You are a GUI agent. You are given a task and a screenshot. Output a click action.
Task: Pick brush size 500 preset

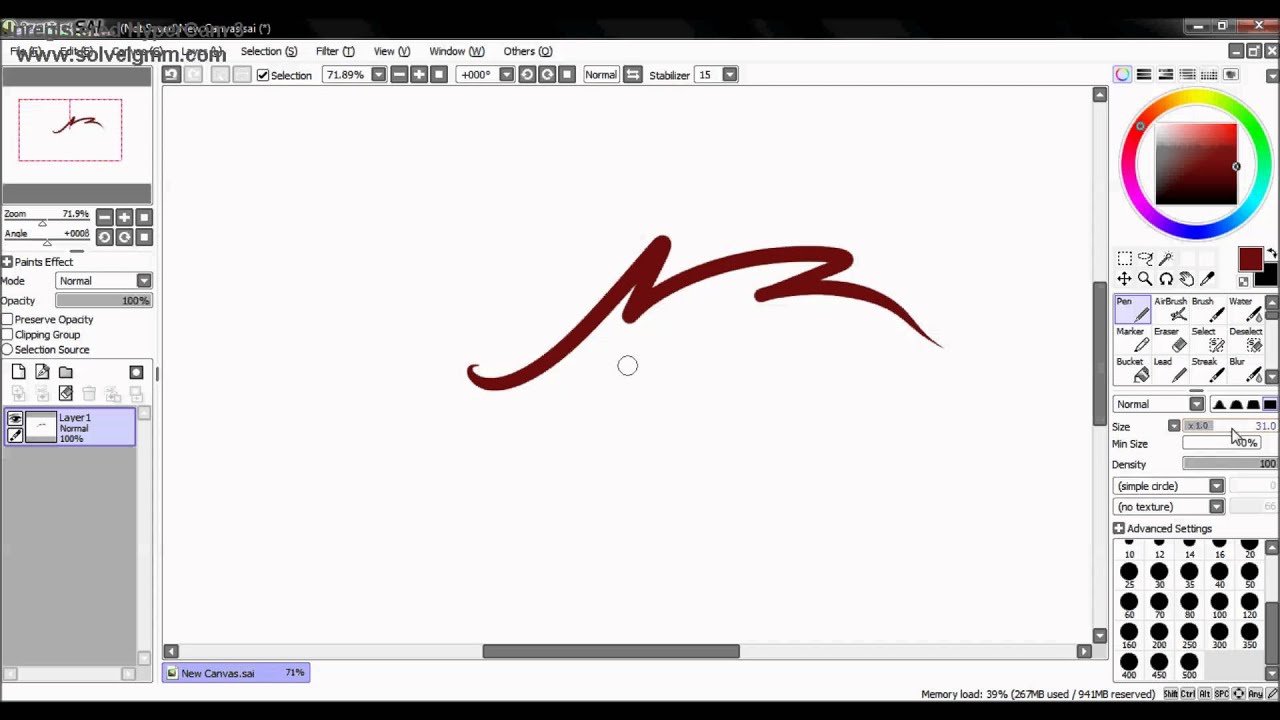(1189, 666)
